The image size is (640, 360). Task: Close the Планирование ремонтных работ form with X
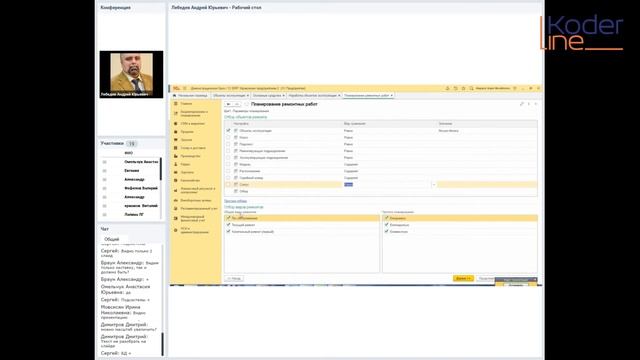point(536,104)
